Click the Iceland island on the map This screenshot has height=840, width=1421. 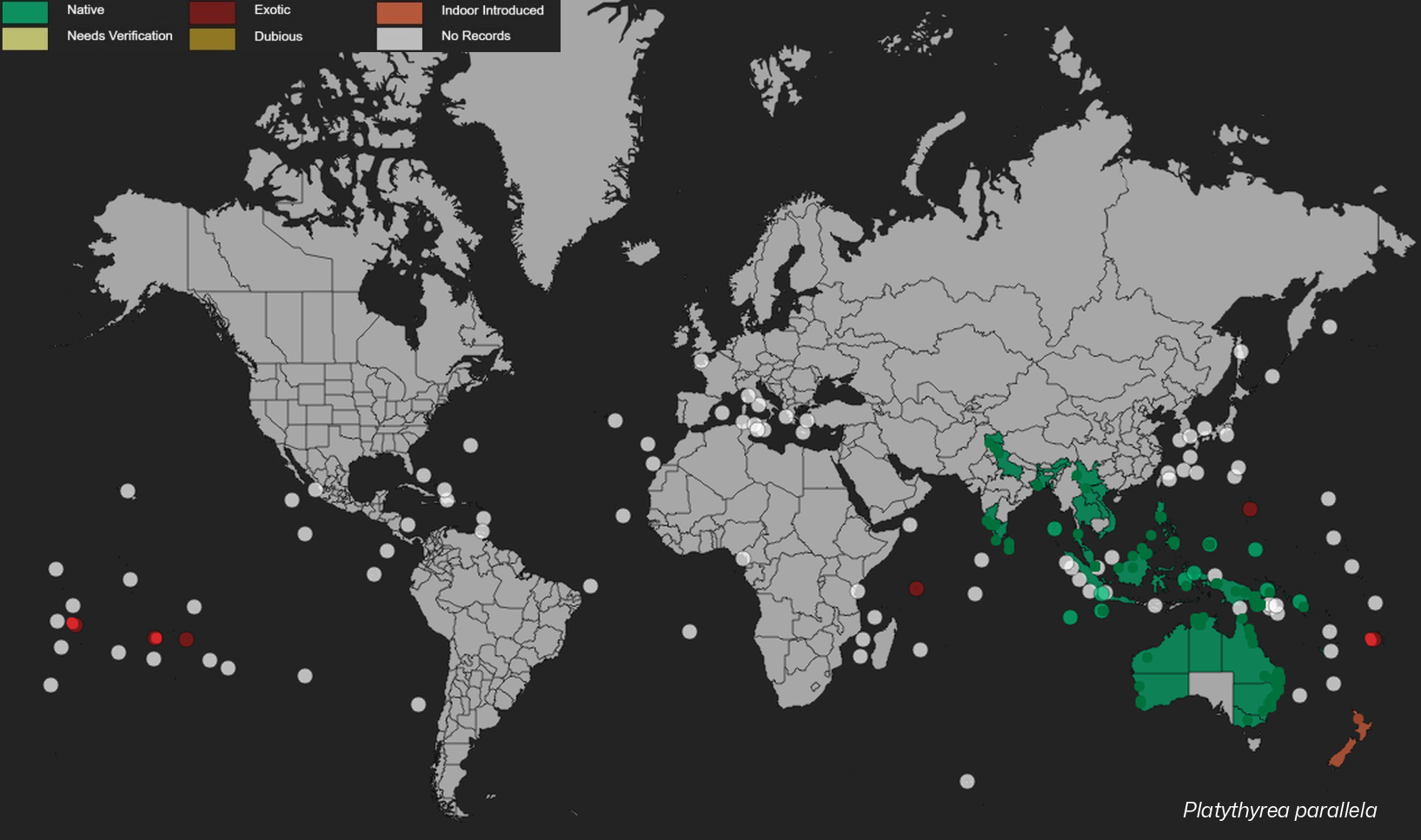641,254
